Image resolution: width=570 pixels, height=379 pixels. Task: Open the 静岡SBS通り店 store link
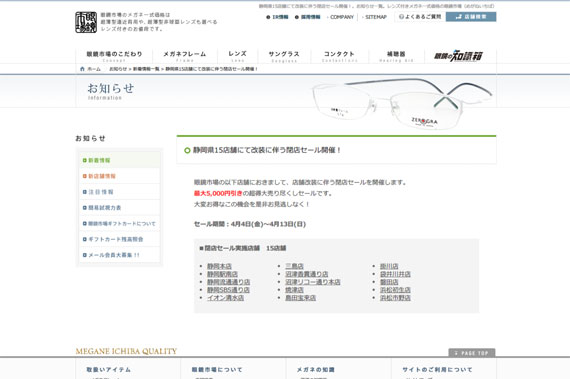point(228,290)
